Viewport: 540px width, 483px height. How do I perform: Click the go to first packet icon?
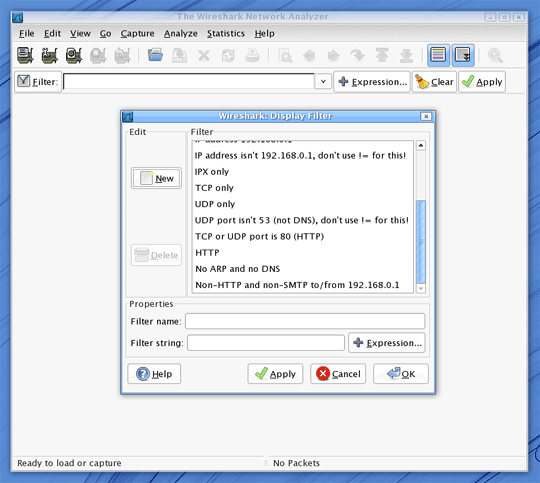click(382, 55)
